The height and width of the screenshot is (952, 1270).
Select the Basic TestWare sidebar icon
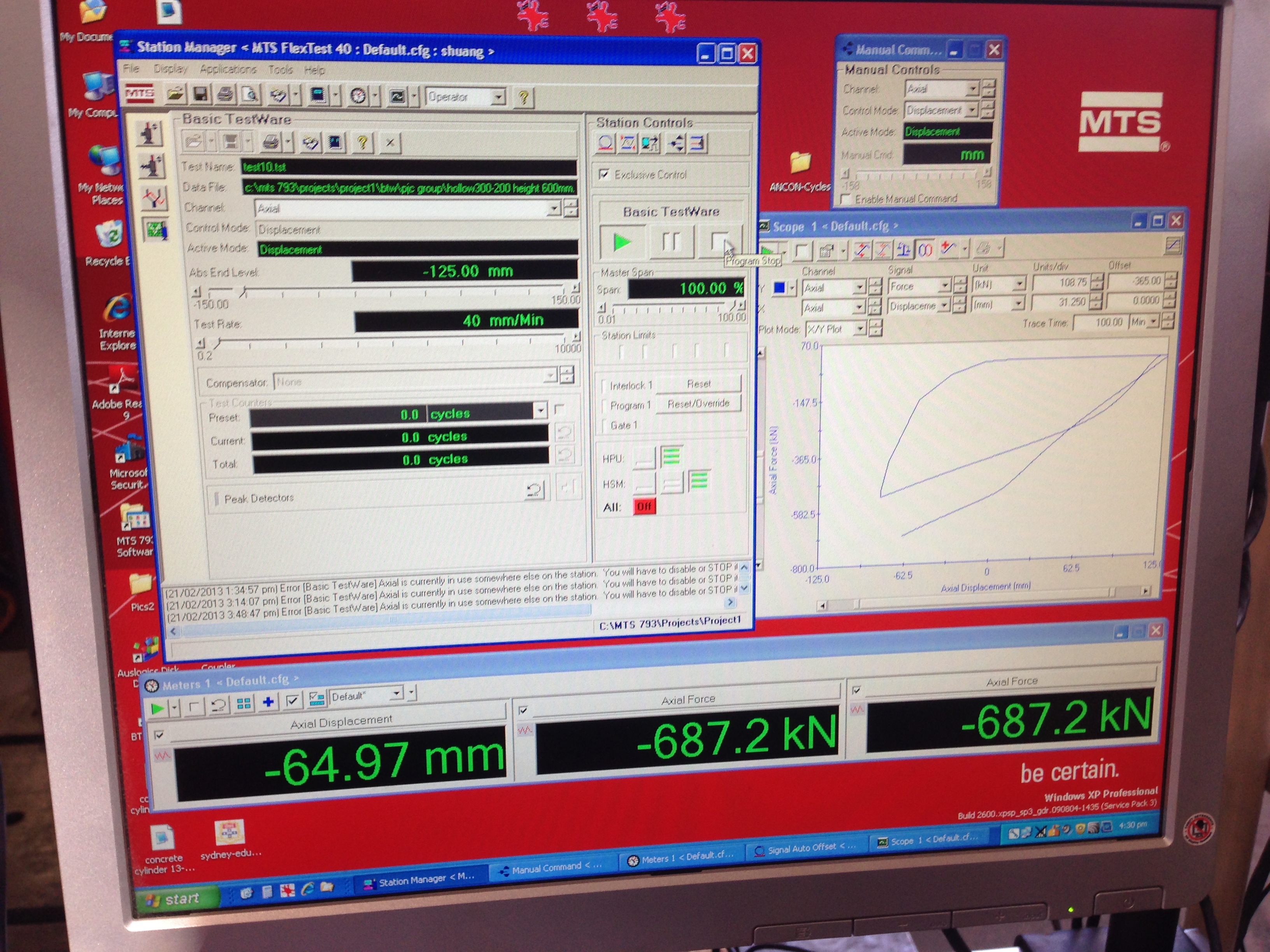[156, 230]
